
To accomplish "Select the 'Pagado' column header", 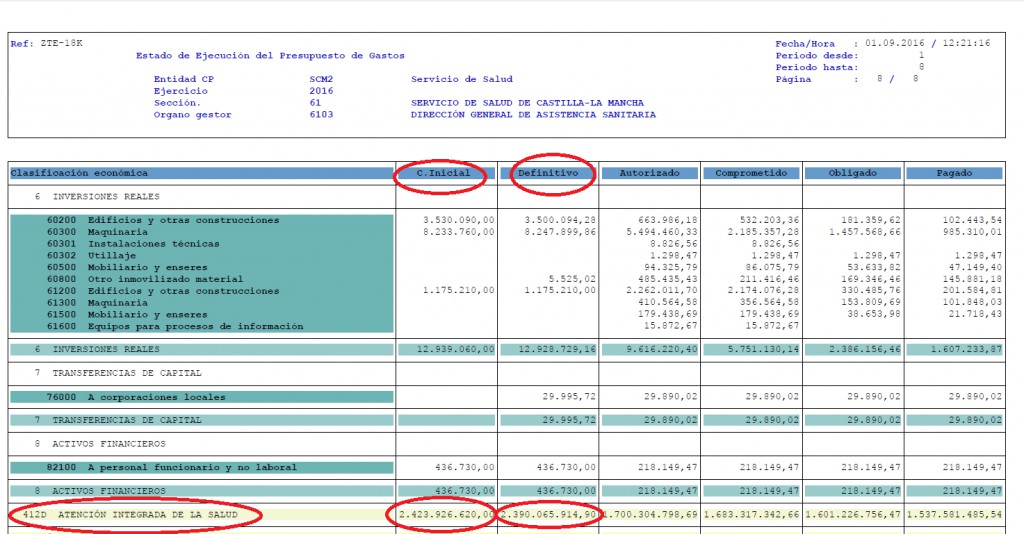I will [x=954, y=173].
